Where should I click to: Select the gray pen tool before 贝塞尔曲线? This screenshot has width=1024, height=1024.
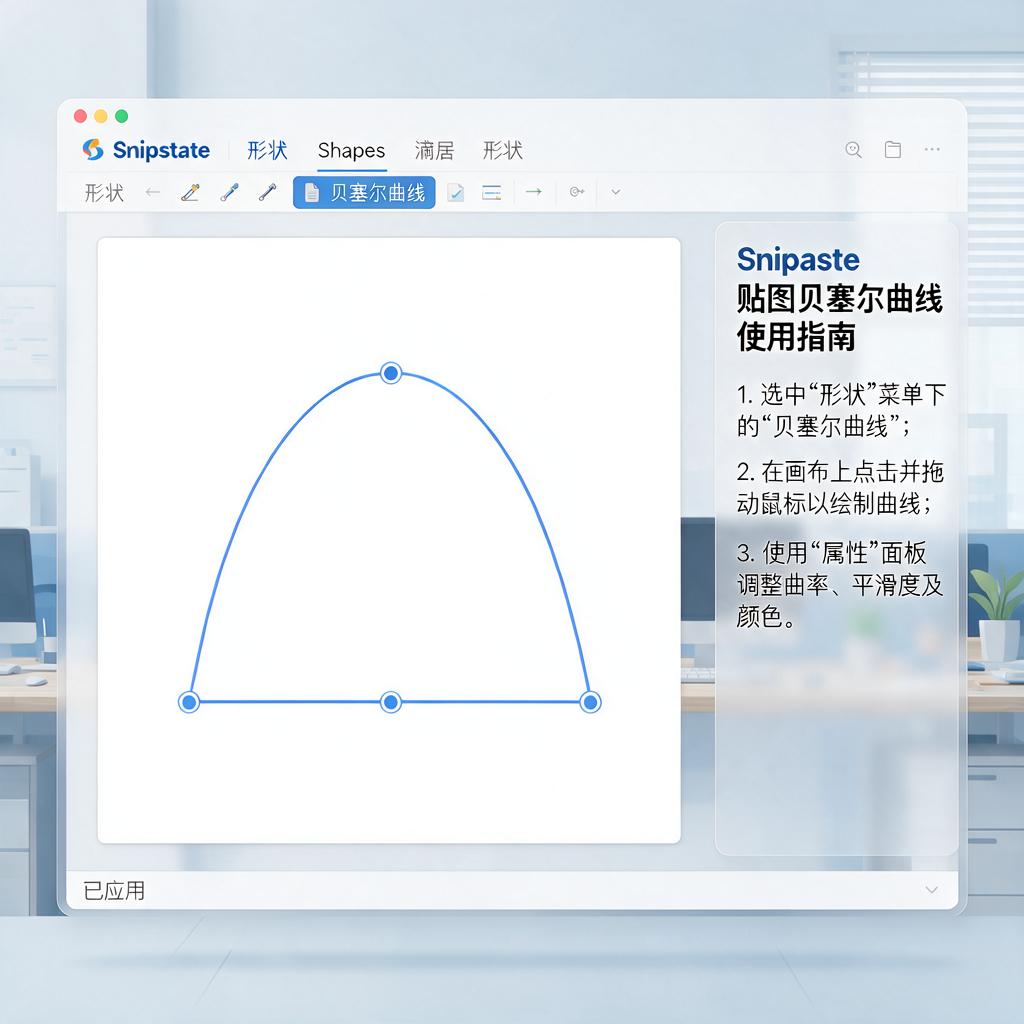267,192
